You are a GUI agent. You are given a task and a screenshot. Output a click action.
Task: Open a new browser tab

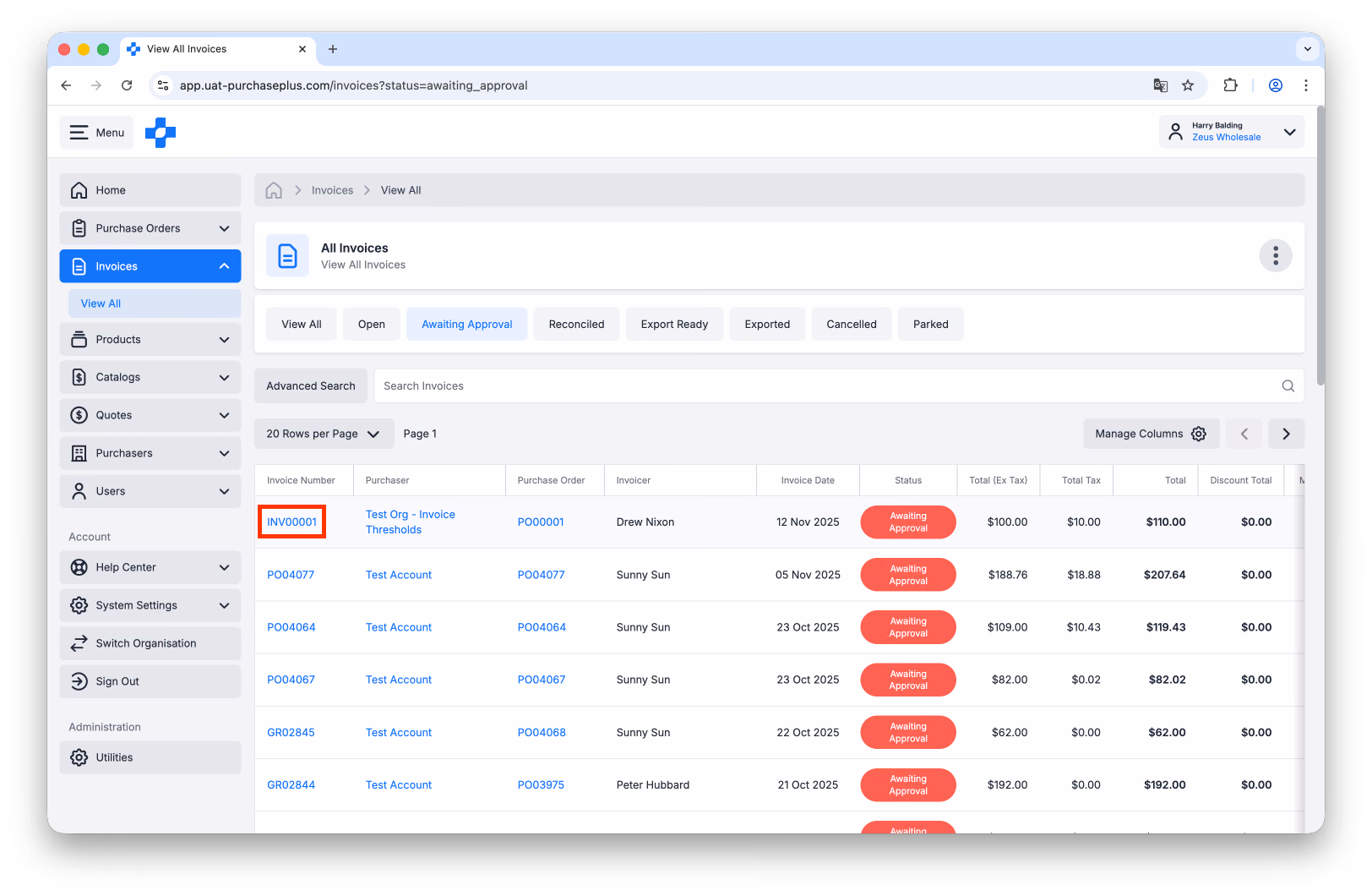coord(333,49)
